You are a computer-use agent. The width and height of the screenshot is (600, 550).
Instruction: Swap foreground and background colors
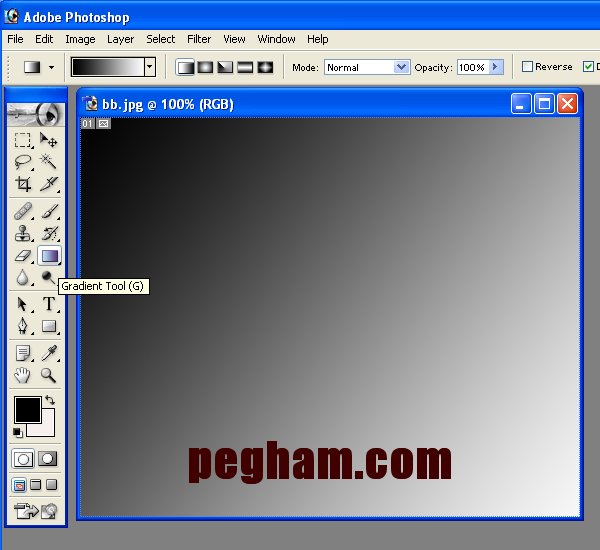pos(50,400)
